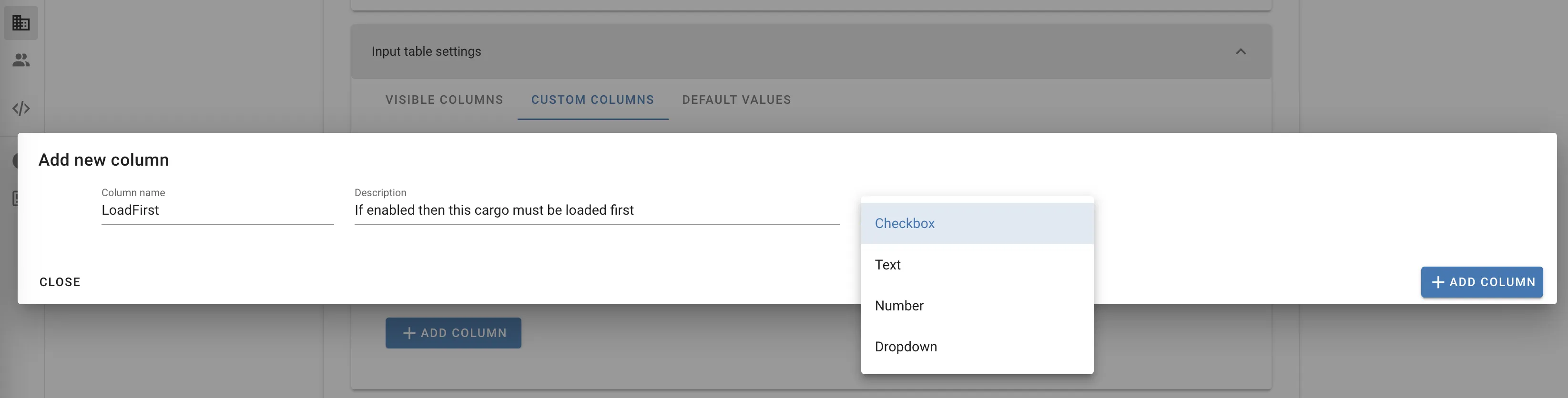The image size is (1568, 398).
Task: Open the code brackets sidebar icon
Action: pyautogui.click(x=20, y=109)
